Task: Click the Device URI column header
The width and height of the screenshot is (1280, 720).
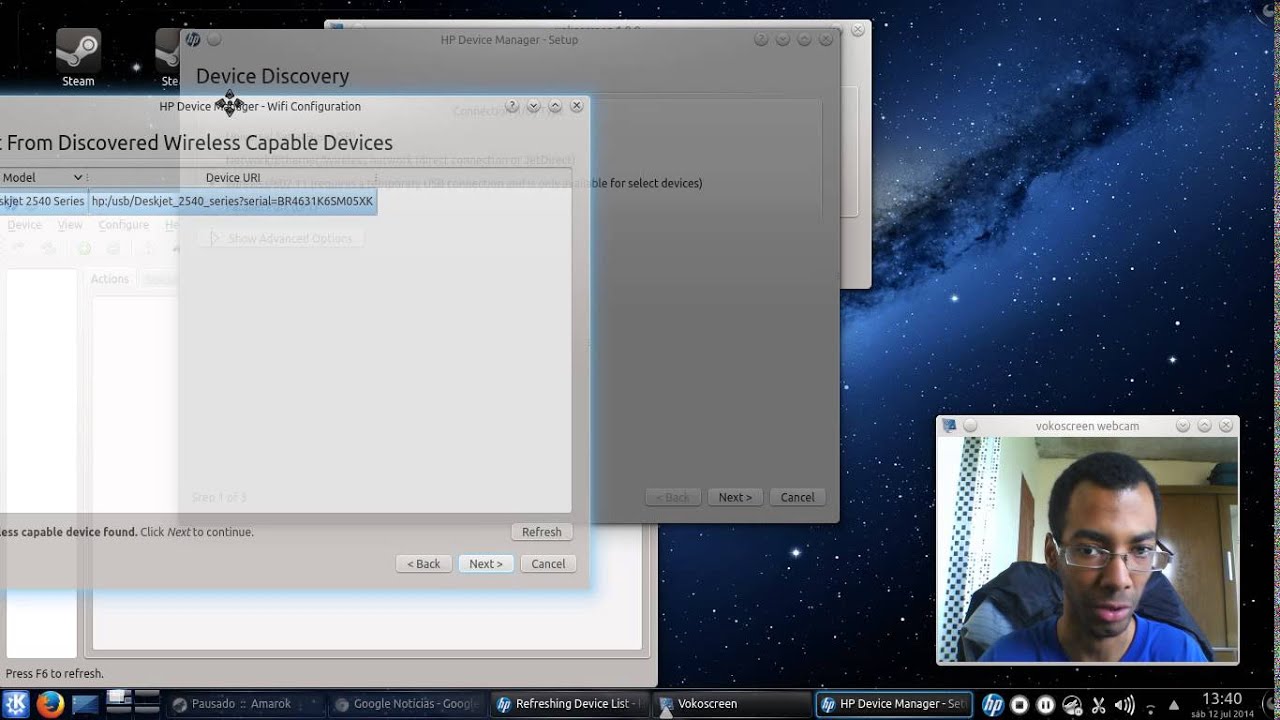Action: pos(232,178)
